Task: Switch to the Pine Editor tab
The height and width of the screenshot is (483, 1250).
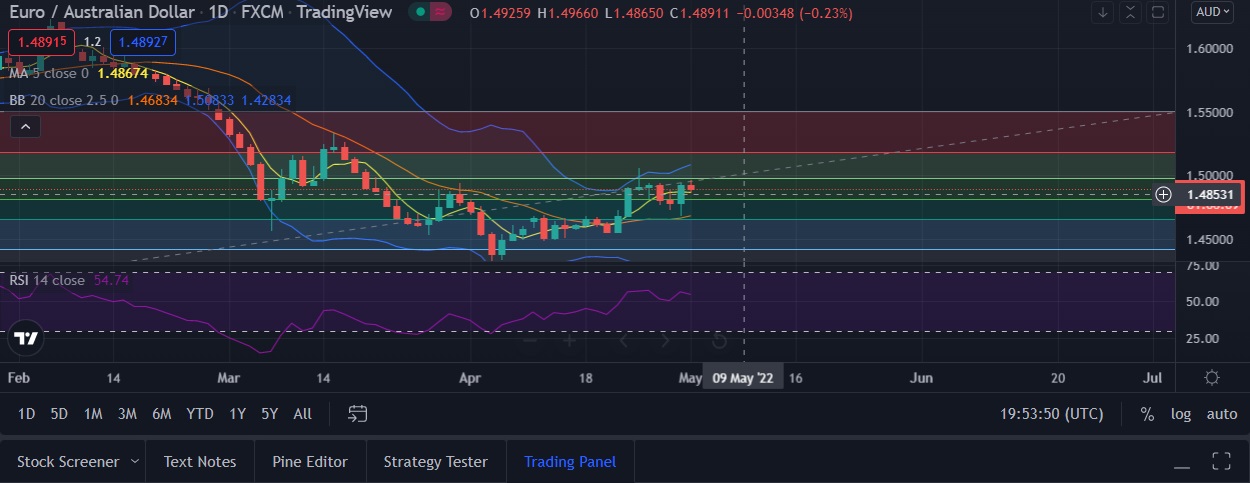Action: [x=309, y=462]
